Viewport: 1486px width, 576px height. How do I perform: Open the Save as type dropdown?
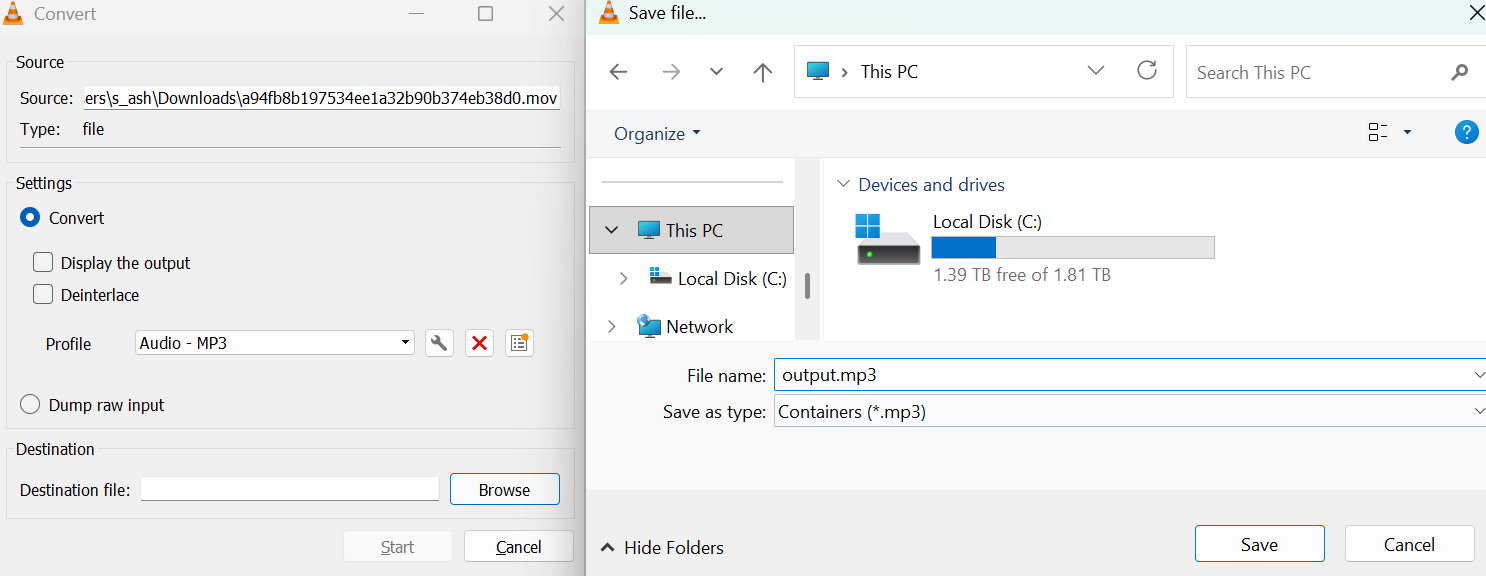point(1130,411)
